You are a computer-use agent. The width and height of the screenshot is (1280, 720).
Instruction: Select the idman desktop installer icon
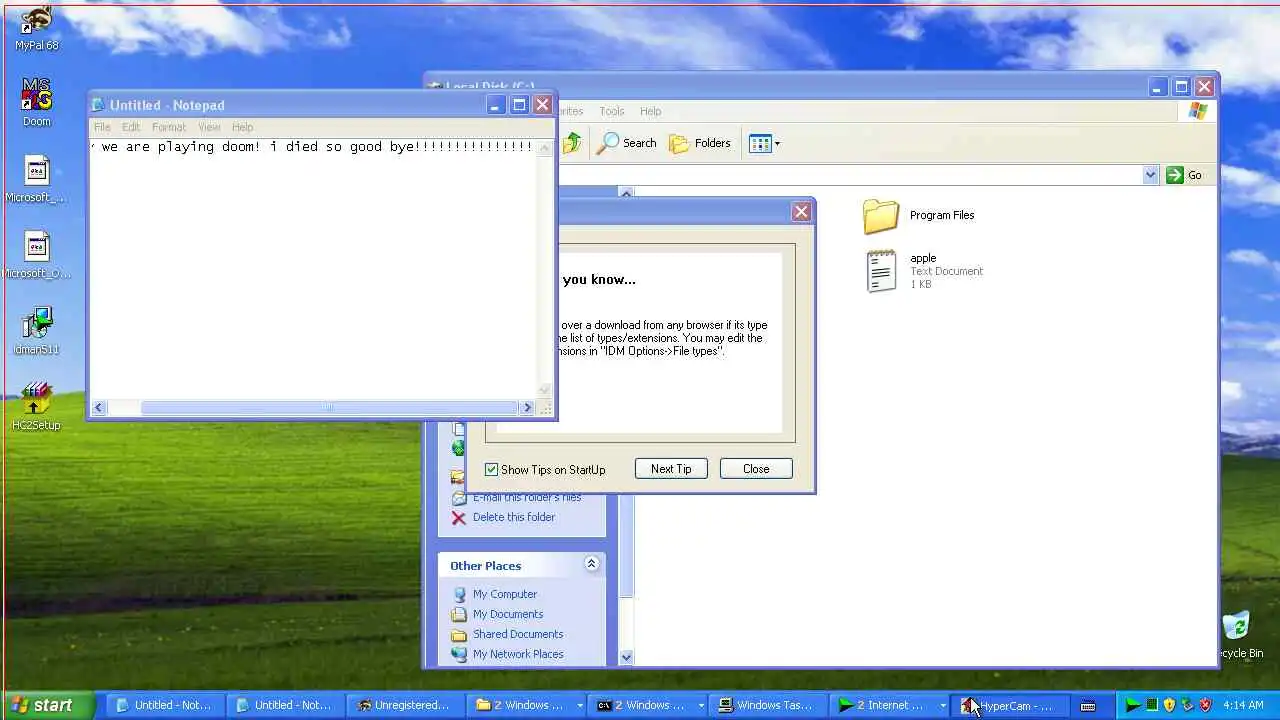coord(36,331)
